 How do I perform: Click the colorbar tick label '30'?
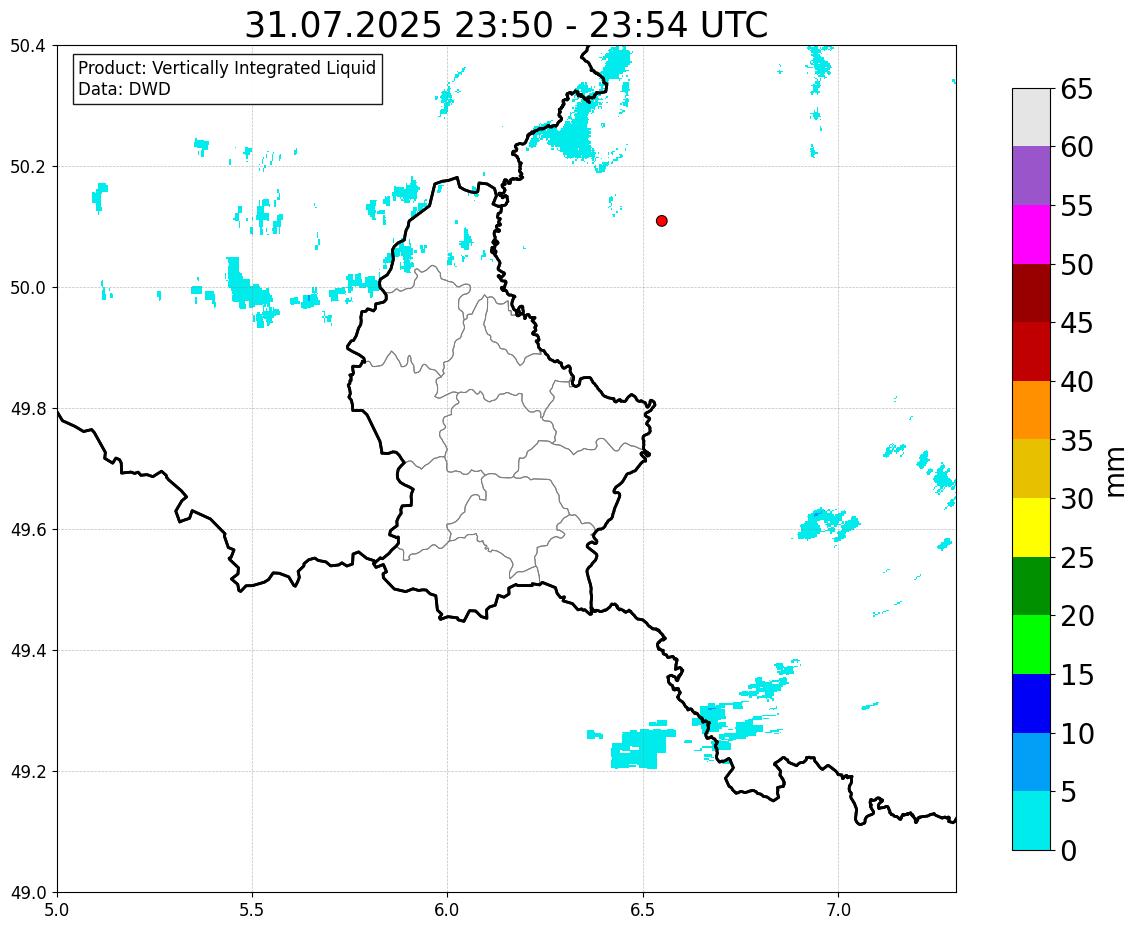[x=1076, y=499]
